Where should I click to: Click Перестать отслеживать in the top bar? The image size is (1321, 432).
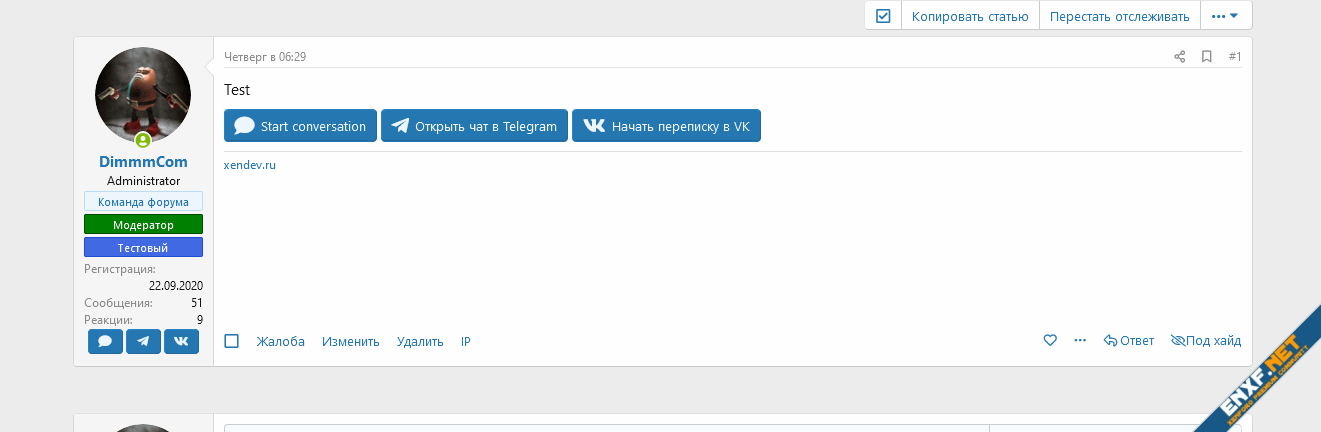point(1119,16)
